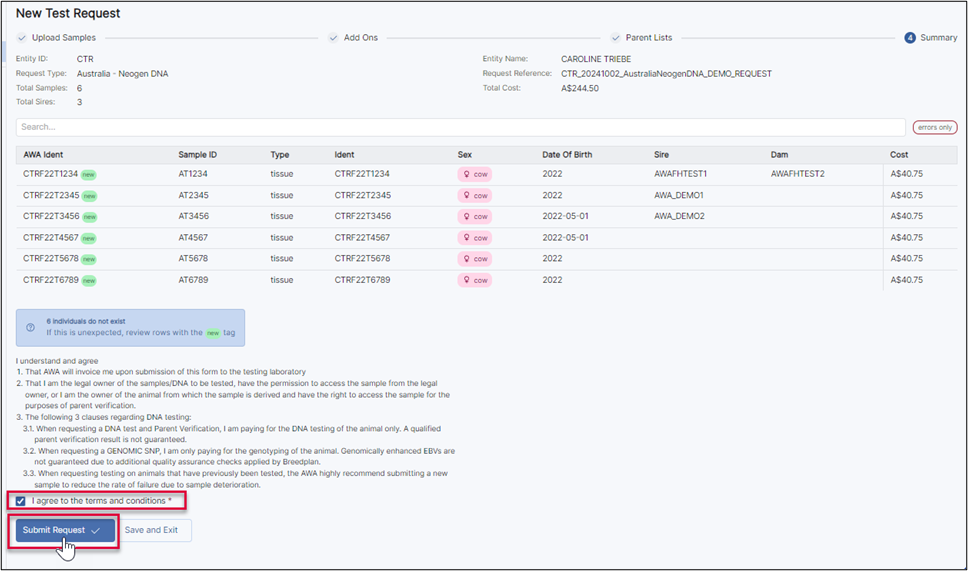The image size is (968, 571).
Task: Click the cow badge in row AT5678
Action: 475,259
